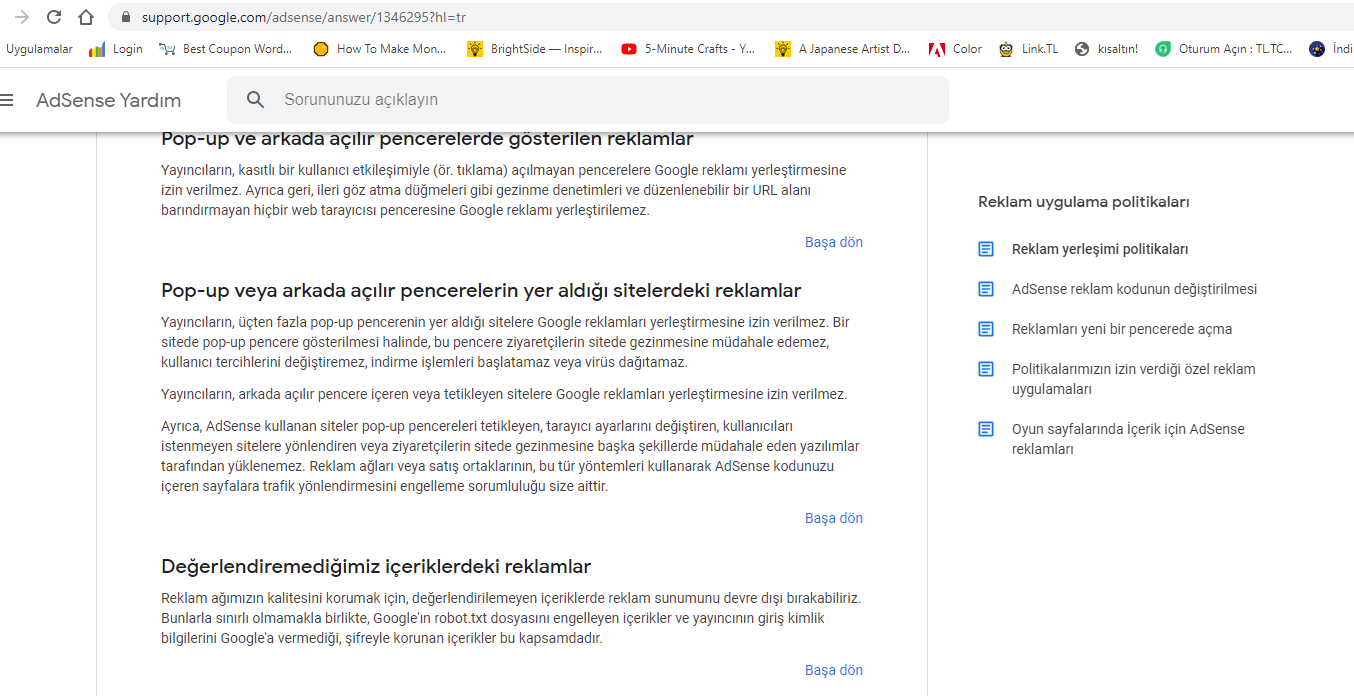Open AdSense reklam kodunun değiştirilmesi link

[x=1134, y=289]
